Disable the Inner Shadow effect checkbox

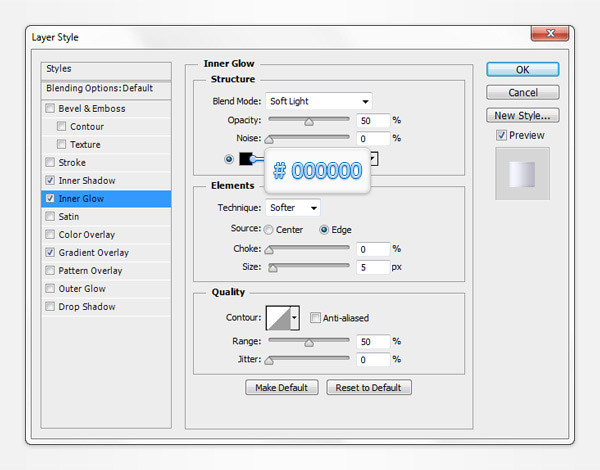click(50, 181)
